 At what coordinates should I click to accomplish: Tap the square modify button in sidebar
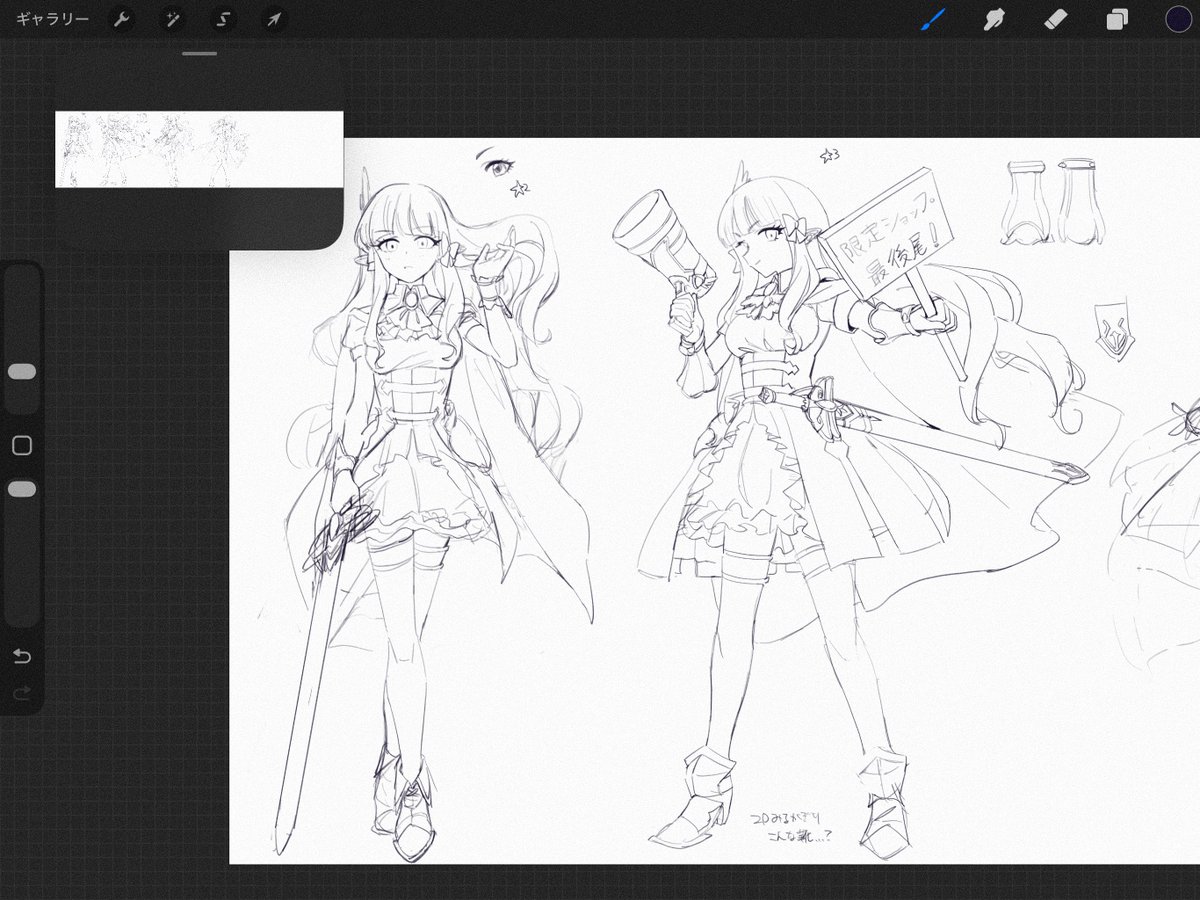tap(22, 446)
